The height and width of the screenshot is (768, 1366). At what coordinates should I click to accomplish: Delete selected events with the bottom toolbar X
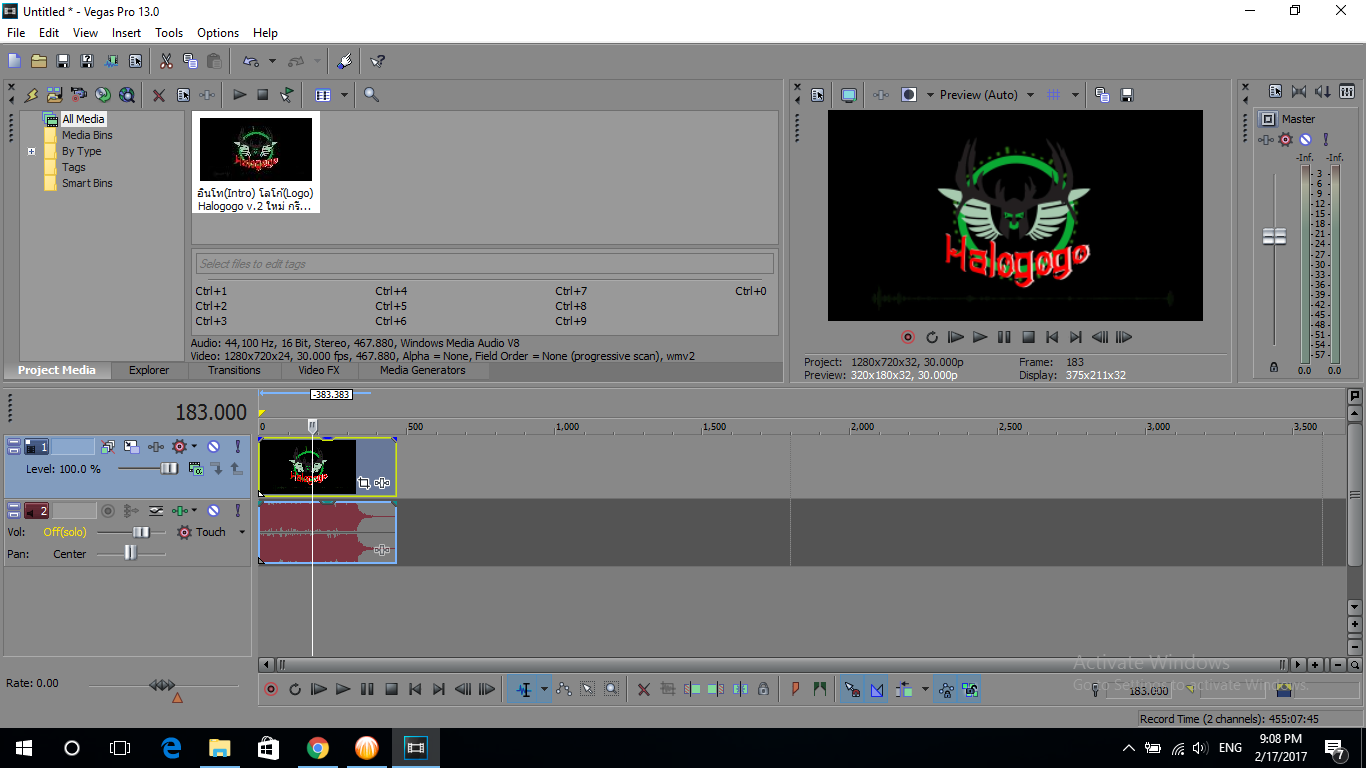tap(644, 689)
